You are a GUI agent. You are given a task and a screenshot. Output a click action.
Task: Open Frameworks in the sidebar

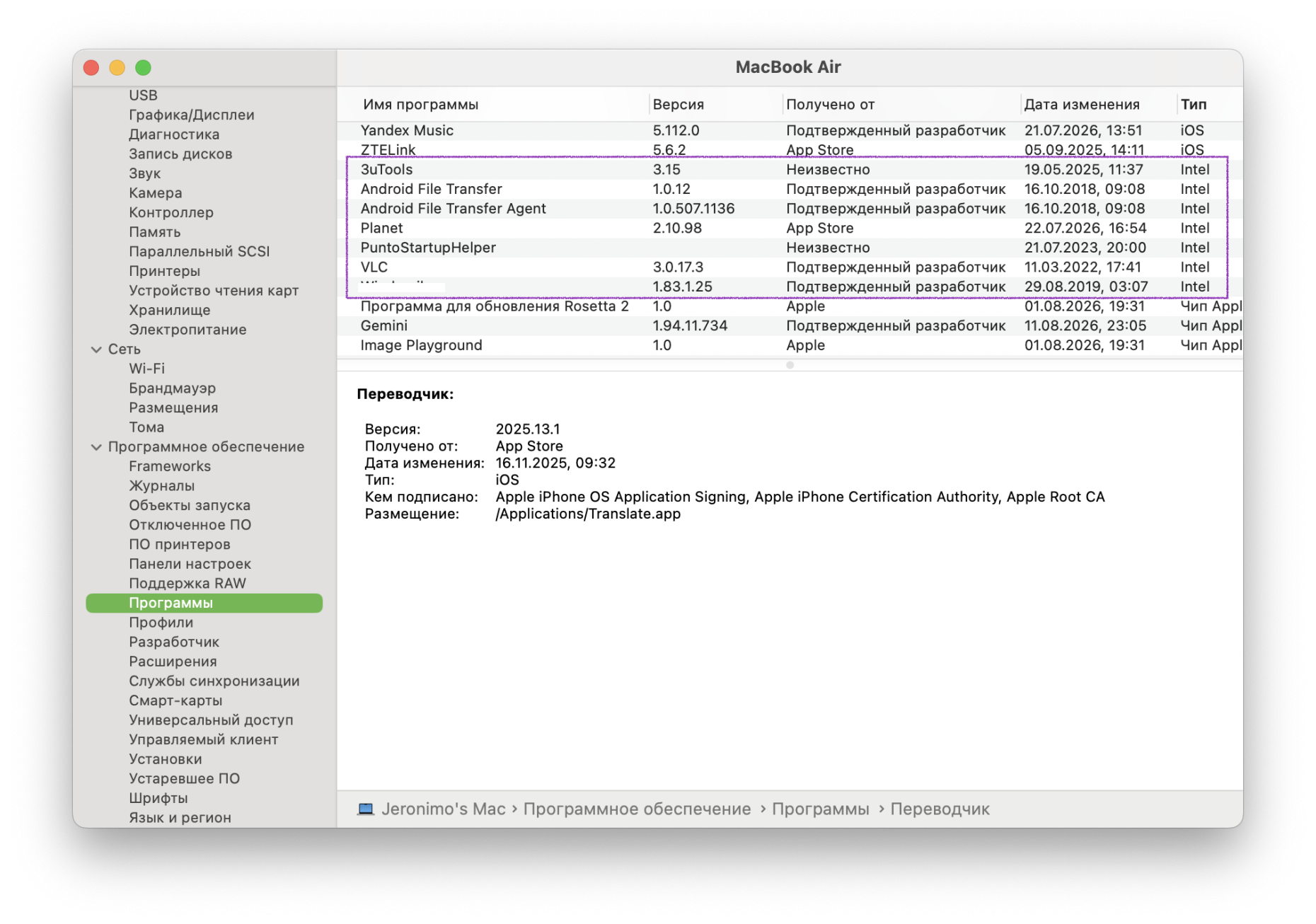(170, 466)
